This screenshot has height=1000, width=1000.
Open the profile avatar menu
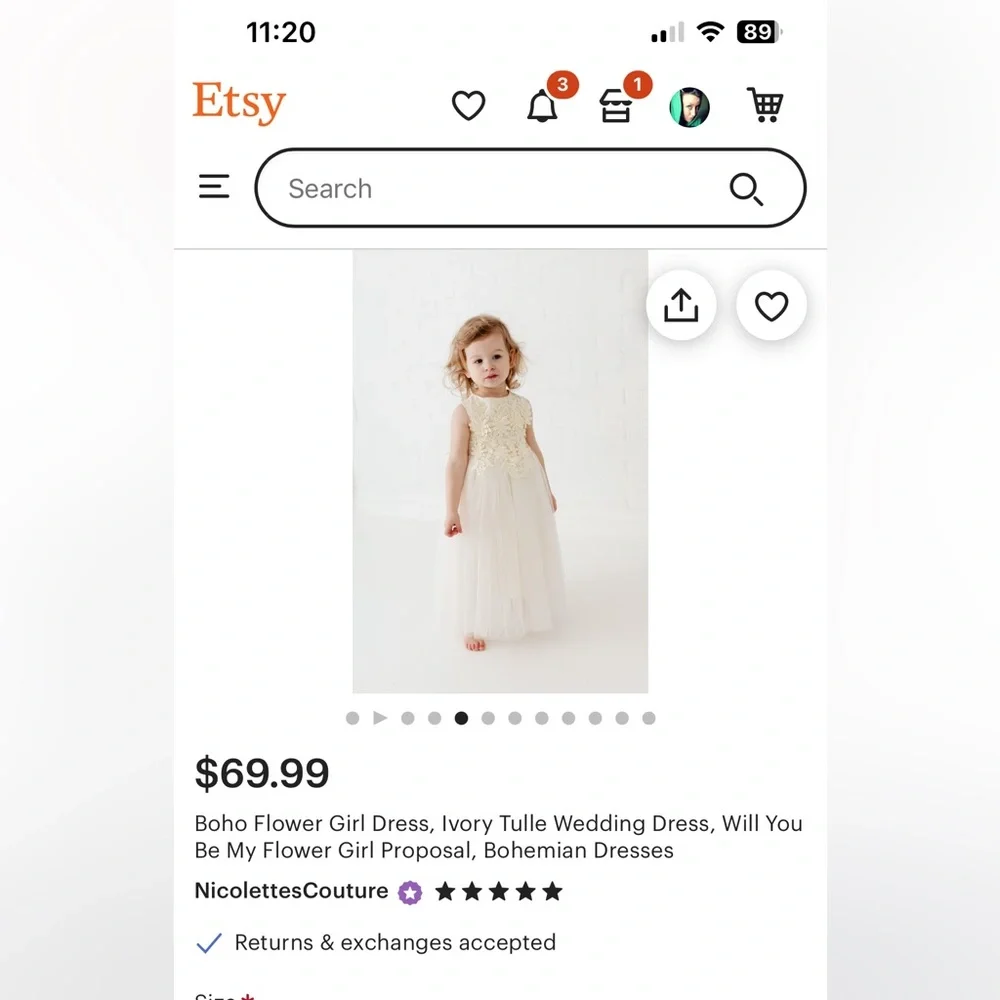click(689, 107)
